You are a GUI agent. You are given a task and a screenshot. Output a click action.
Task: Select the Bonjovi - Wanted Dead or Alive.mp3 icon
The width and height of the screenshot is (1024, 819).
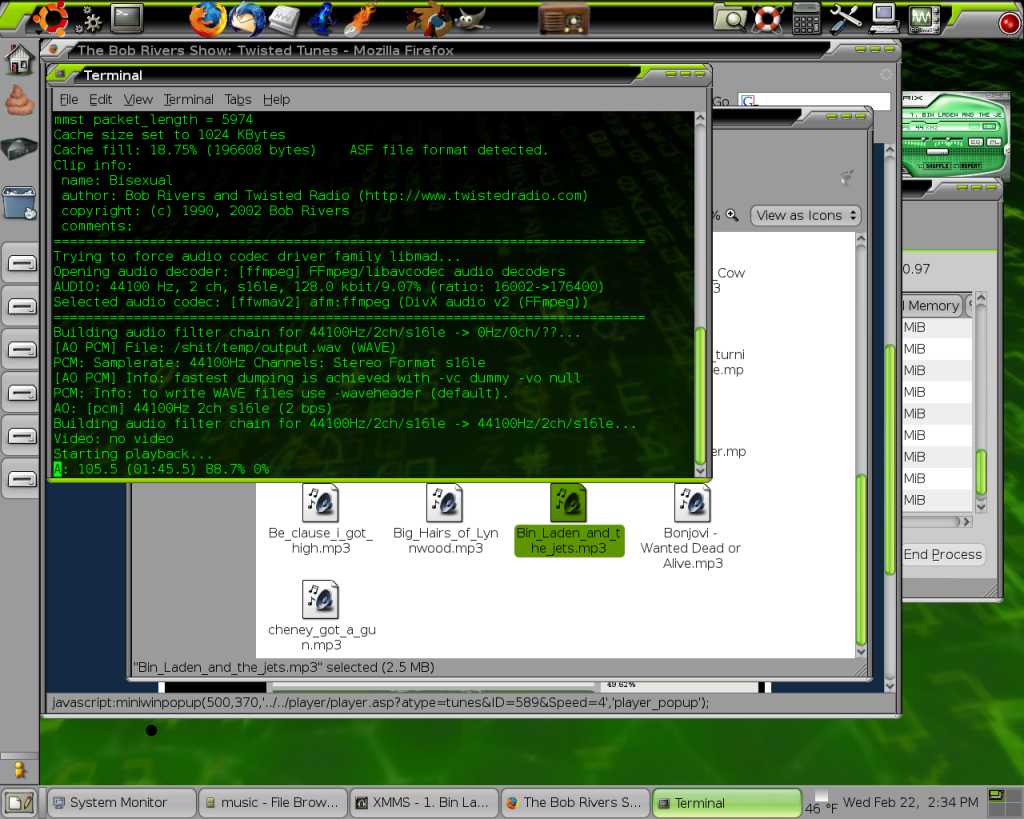click(x=692, y=503)
